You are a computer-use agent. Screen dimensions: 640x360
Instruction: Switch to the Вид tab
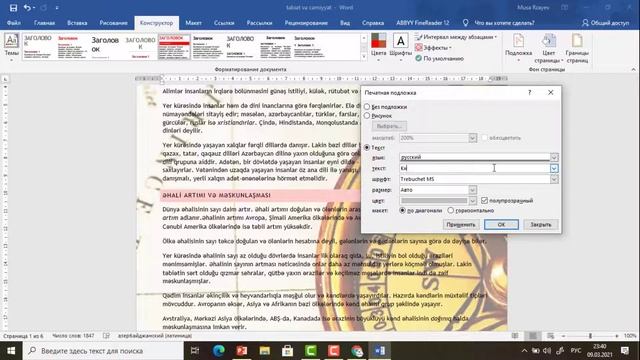[345, 23]
